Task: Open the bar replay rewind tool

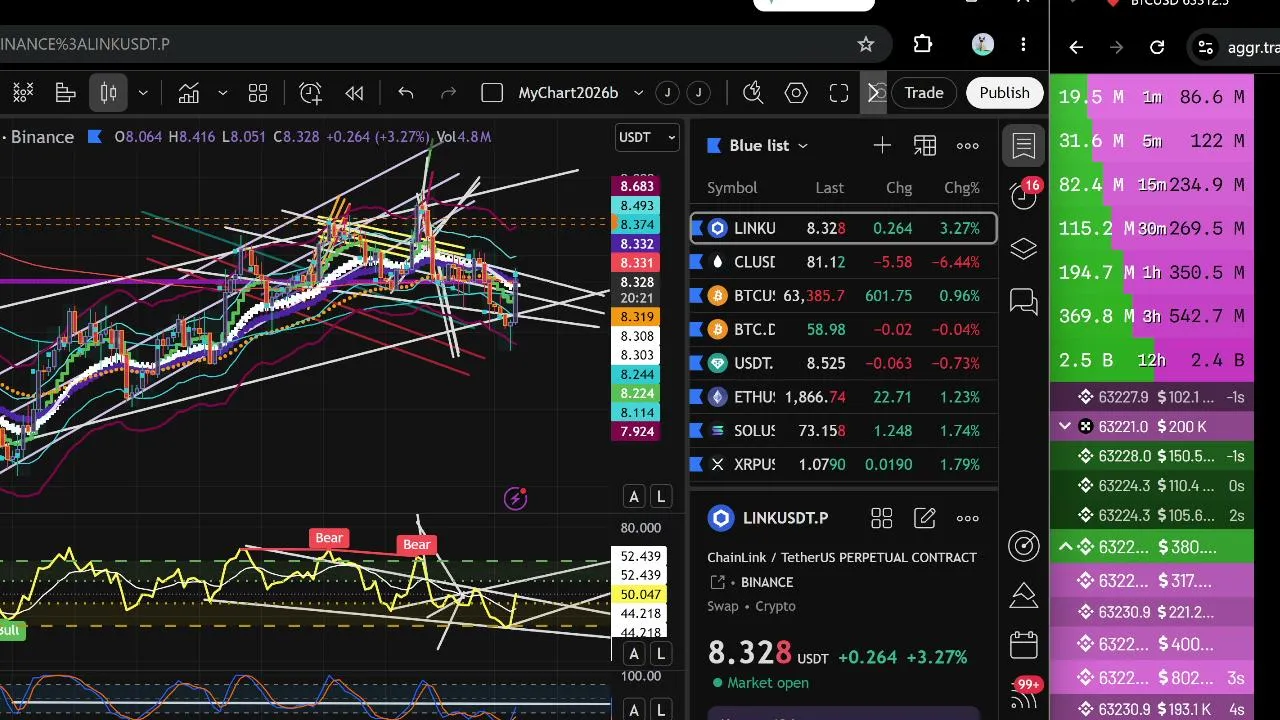Action: click(x=354, y=93)
